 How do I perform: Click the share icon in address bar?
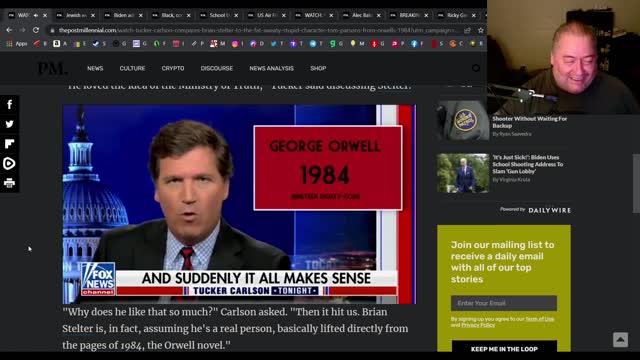coord(467,30)
